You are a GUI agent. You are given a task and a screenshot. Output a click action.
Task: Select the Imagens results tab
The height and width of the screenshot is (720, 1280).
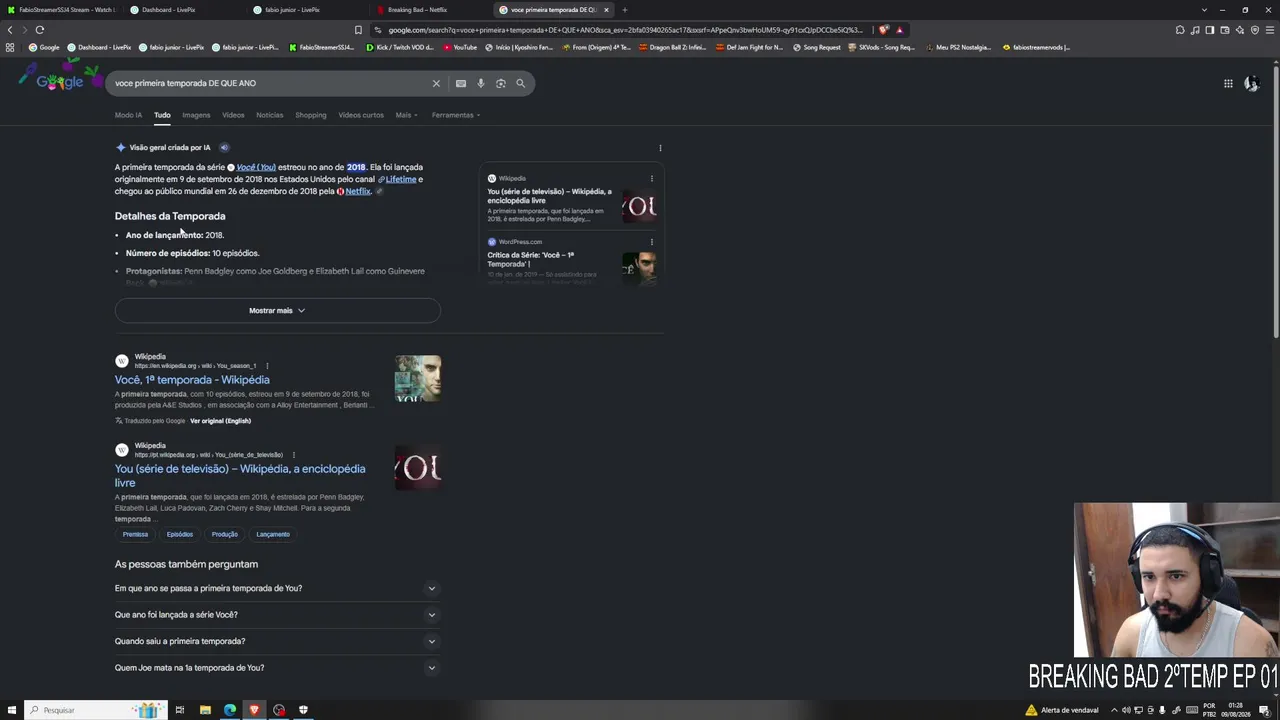tap(196, 115)
